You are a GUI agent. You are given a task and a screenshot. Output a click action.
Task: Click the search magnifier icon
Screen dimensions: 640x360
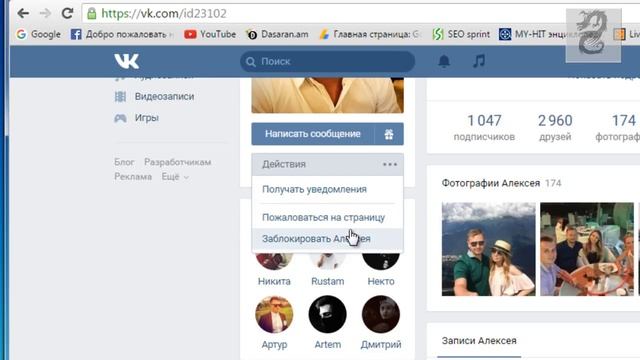pos(251,62)
